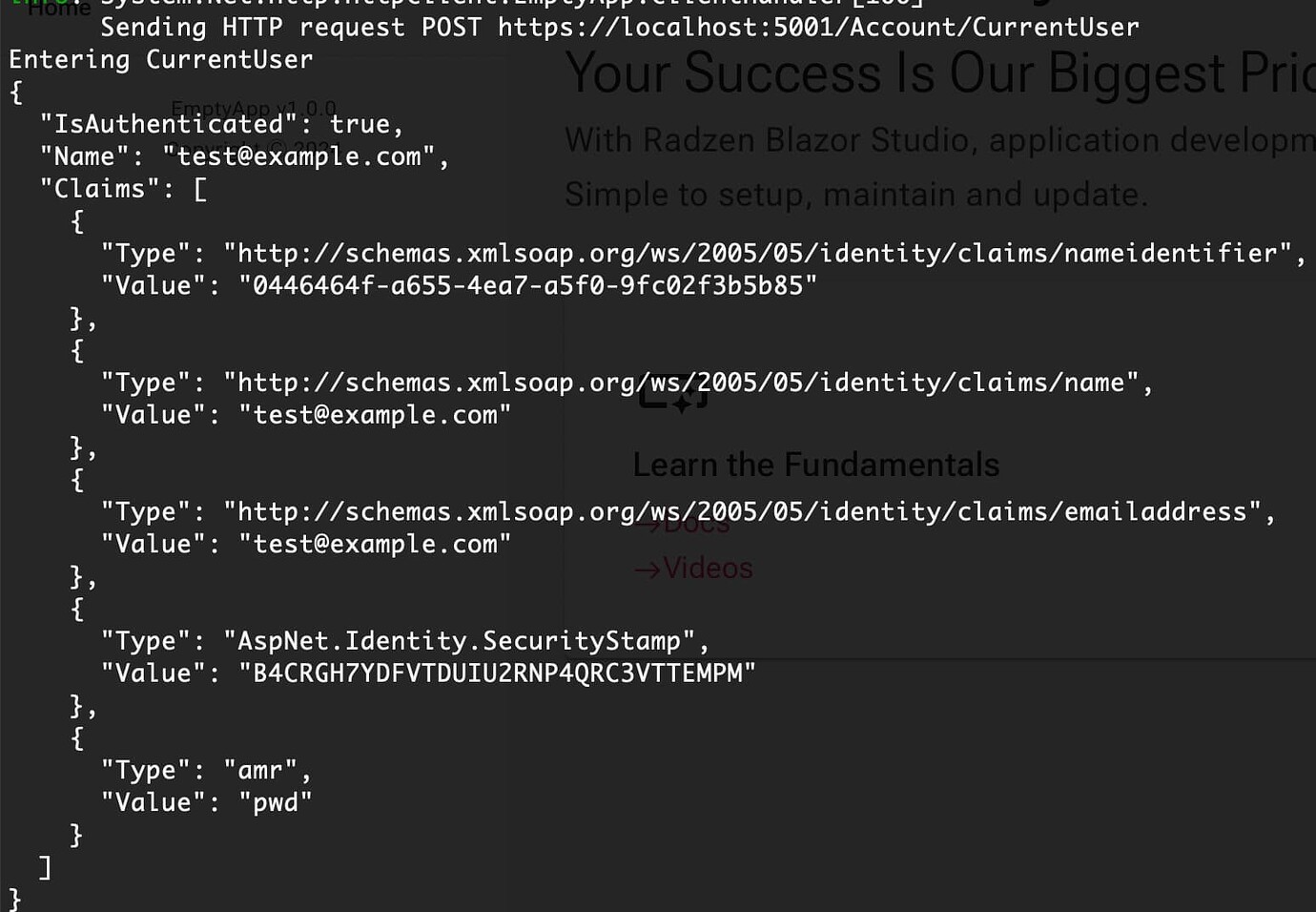Open the Home navigation link

pyautogui.click(x=59, y=9)
